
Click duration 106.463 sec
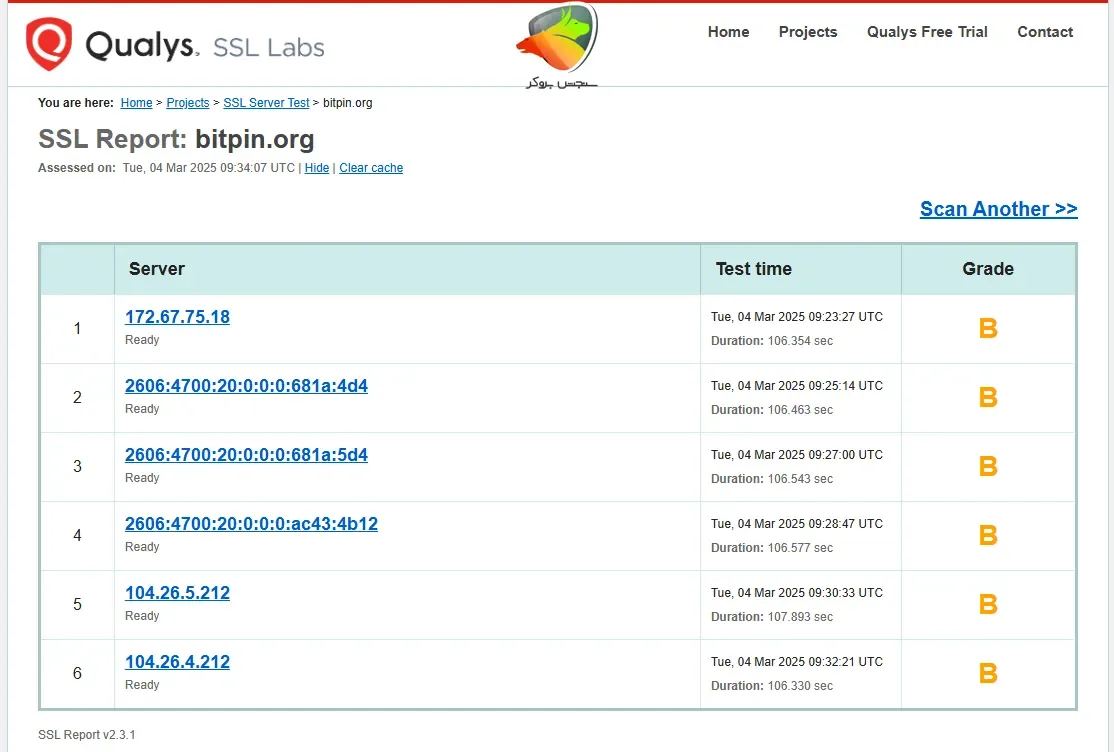(x=772, y=410)
